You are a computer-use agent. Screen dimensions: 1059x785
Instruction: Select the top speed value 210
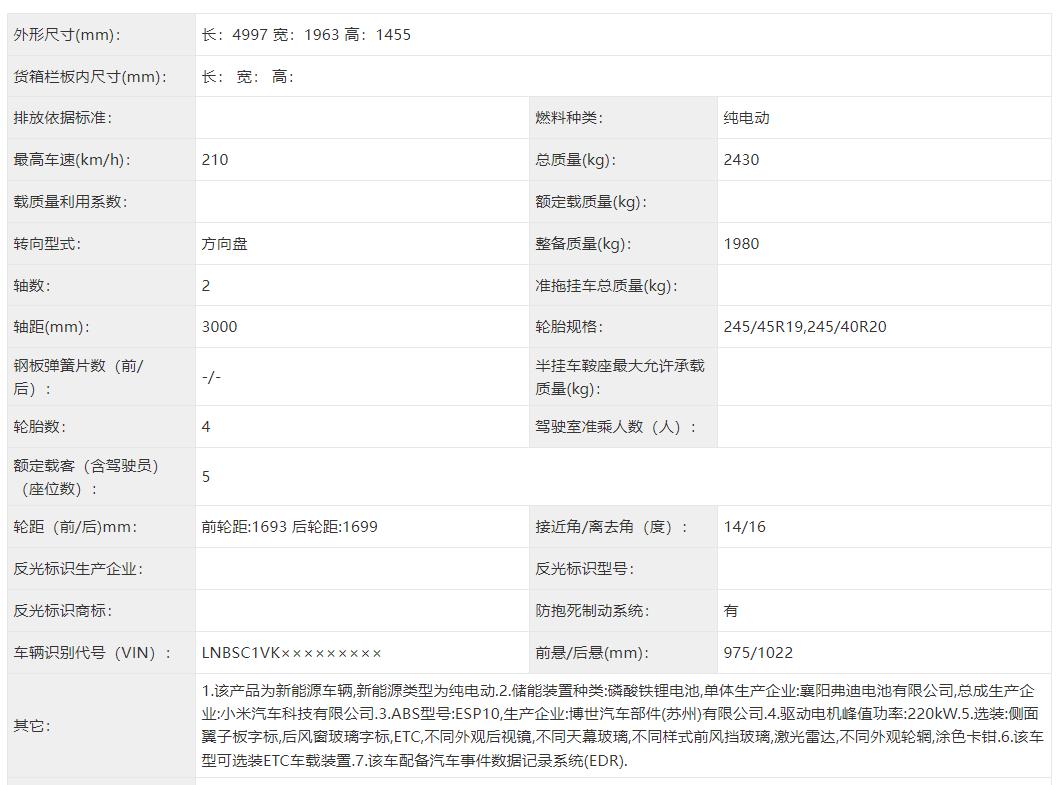click(x=211, y=158)
